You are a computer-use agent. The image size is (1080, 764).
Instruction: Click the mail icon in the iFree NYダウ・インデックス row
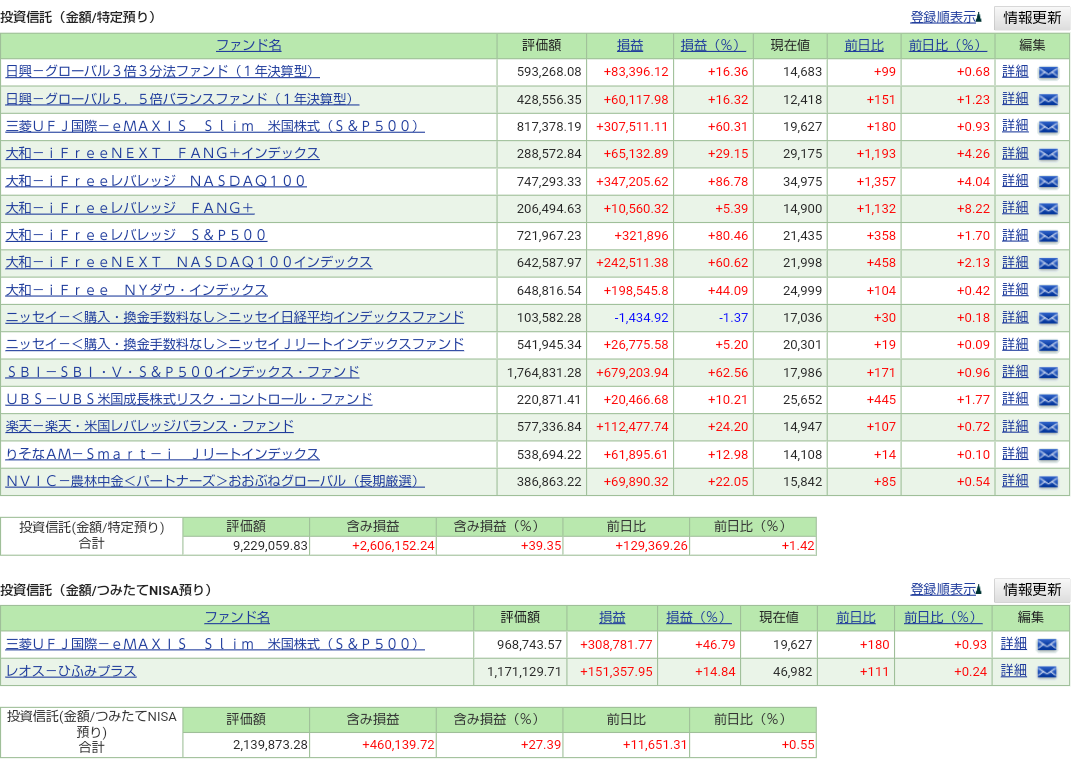point(1048,291)
